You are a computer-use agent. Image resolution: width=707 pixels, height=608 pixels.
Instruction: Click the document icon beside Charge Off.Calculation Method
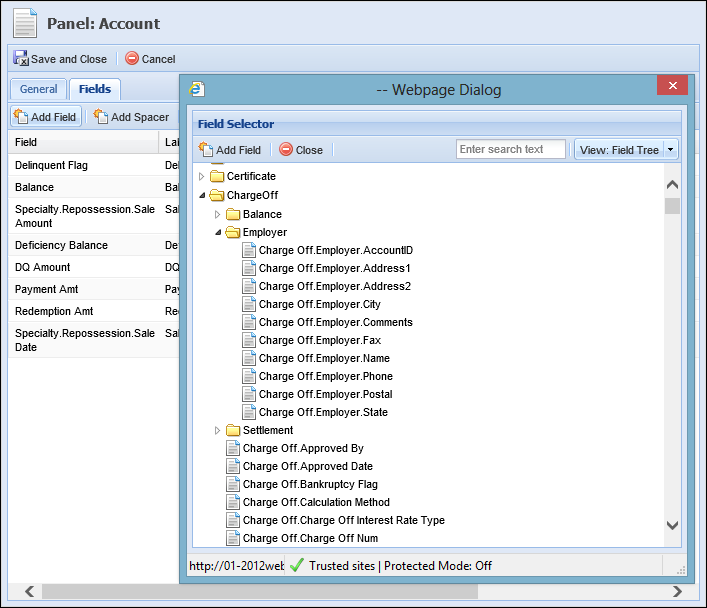click(233, 502)
